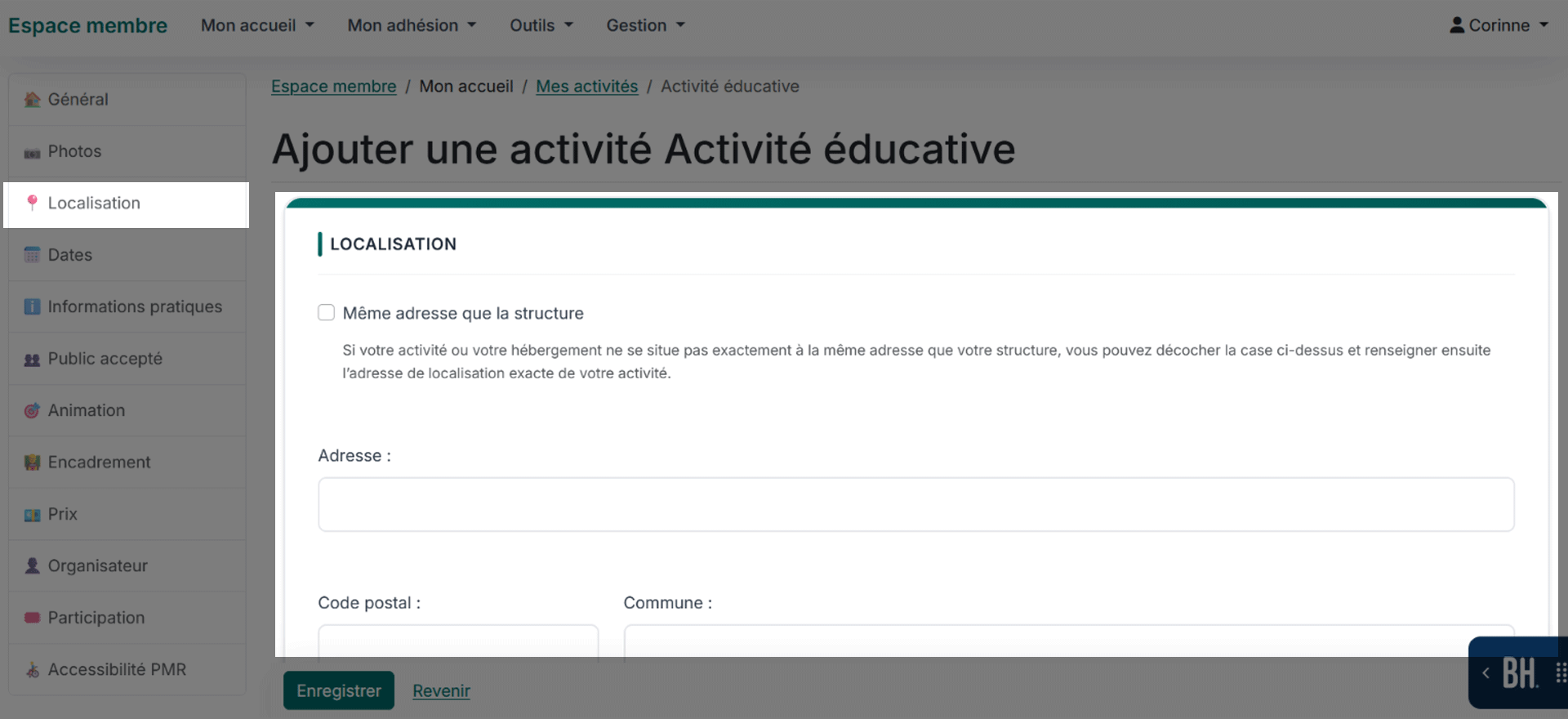Expand the Mon accueil dropdown menu
Screen dimensions: 1568x719
point(257,25)
